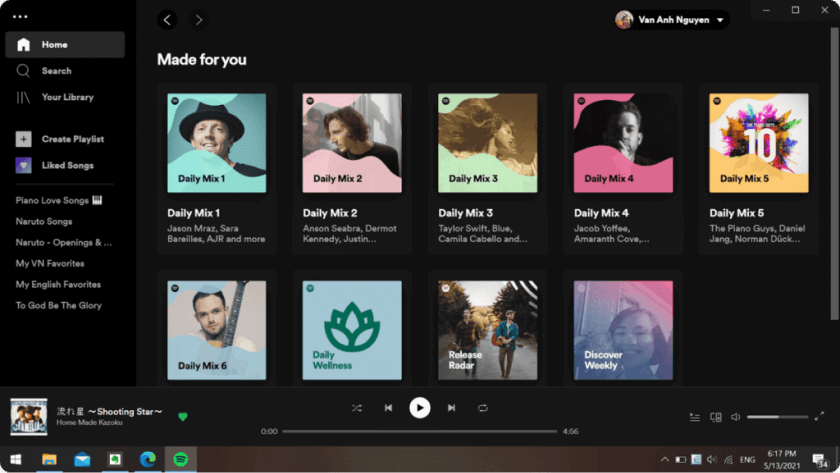
Task: Skip to the previous track
Action: coord(388,408)
